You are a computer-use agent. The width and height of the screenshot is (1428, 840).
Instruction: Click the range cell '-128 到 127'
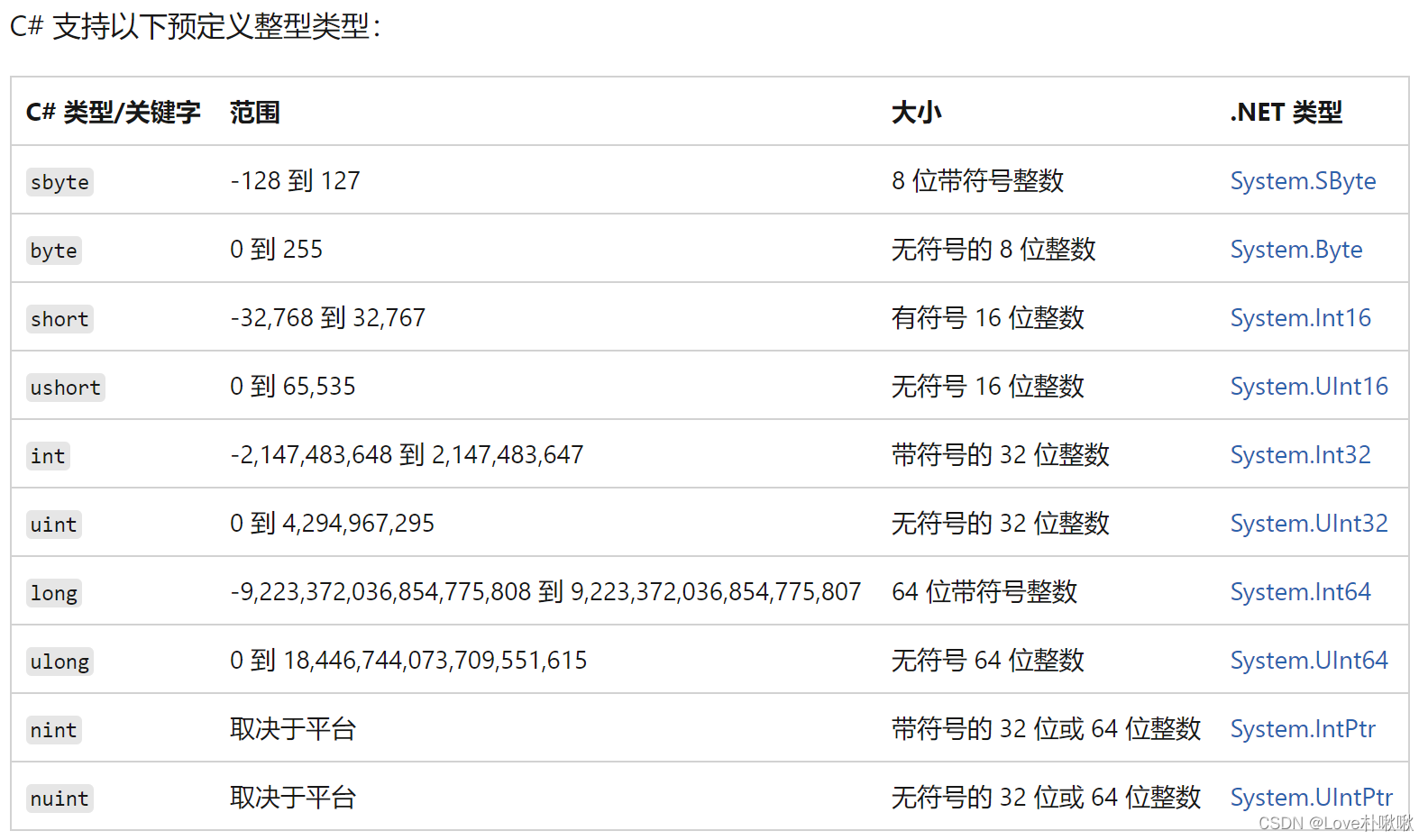(295, 181)
